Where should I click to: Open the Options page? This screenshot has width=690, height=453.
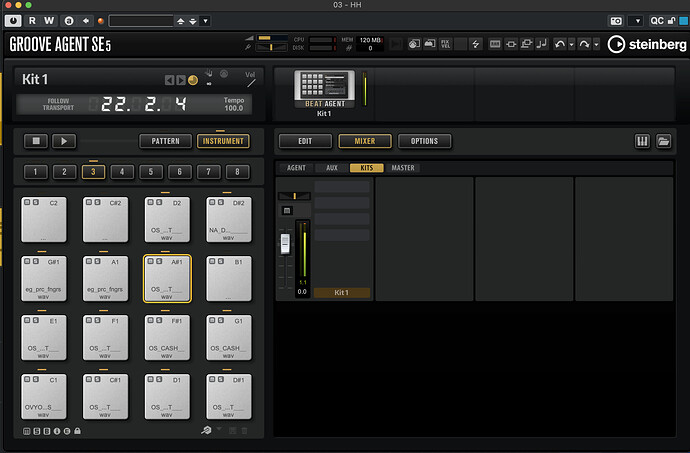tap(424, 141)
